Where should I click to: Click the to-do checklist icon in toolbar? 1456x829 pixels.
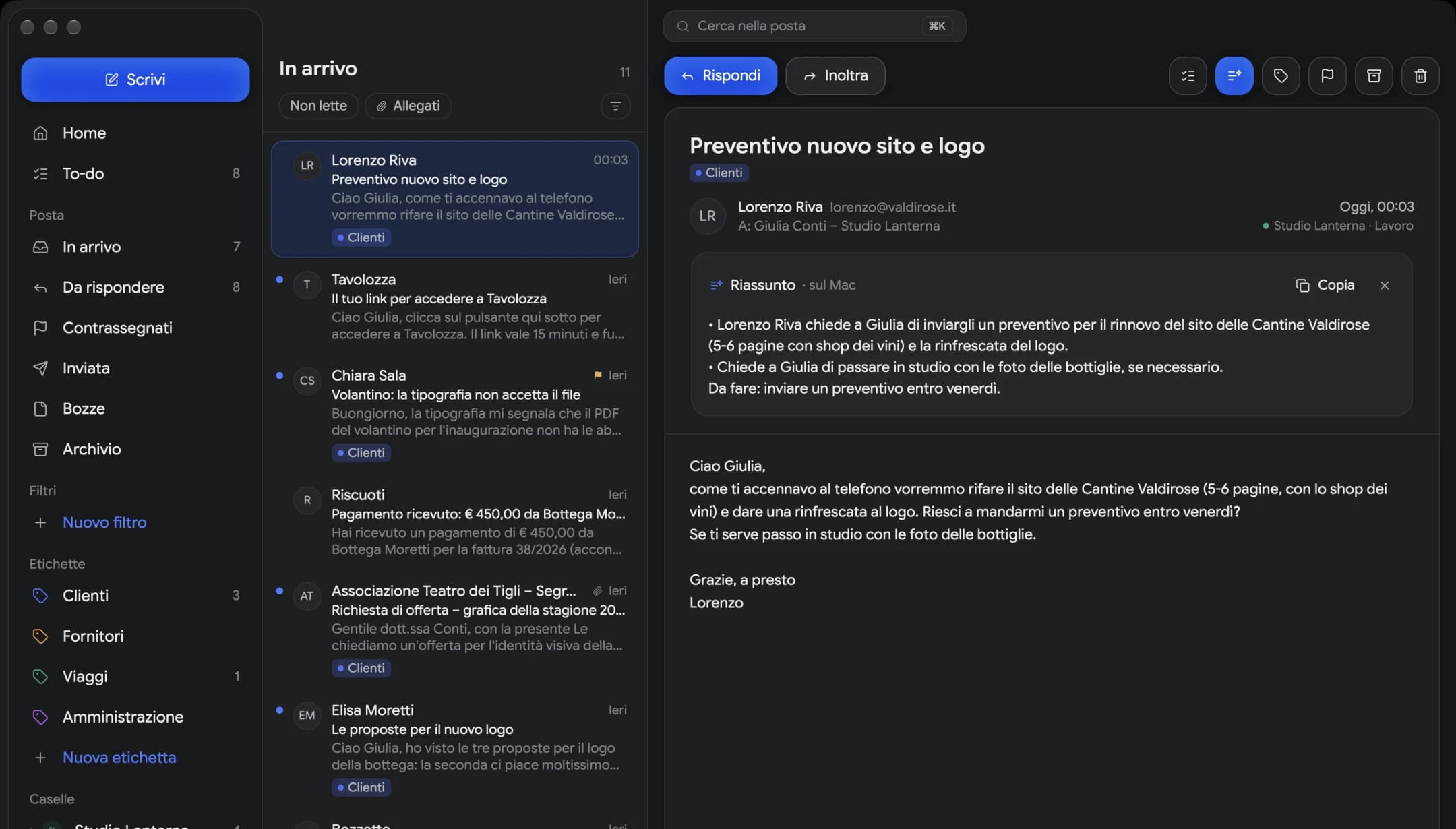(1188, 75)
